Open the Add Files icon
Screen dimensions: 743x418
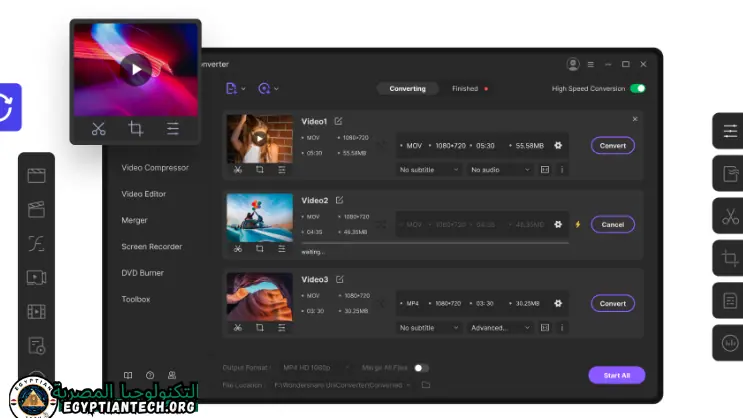(x=231, y=89)
